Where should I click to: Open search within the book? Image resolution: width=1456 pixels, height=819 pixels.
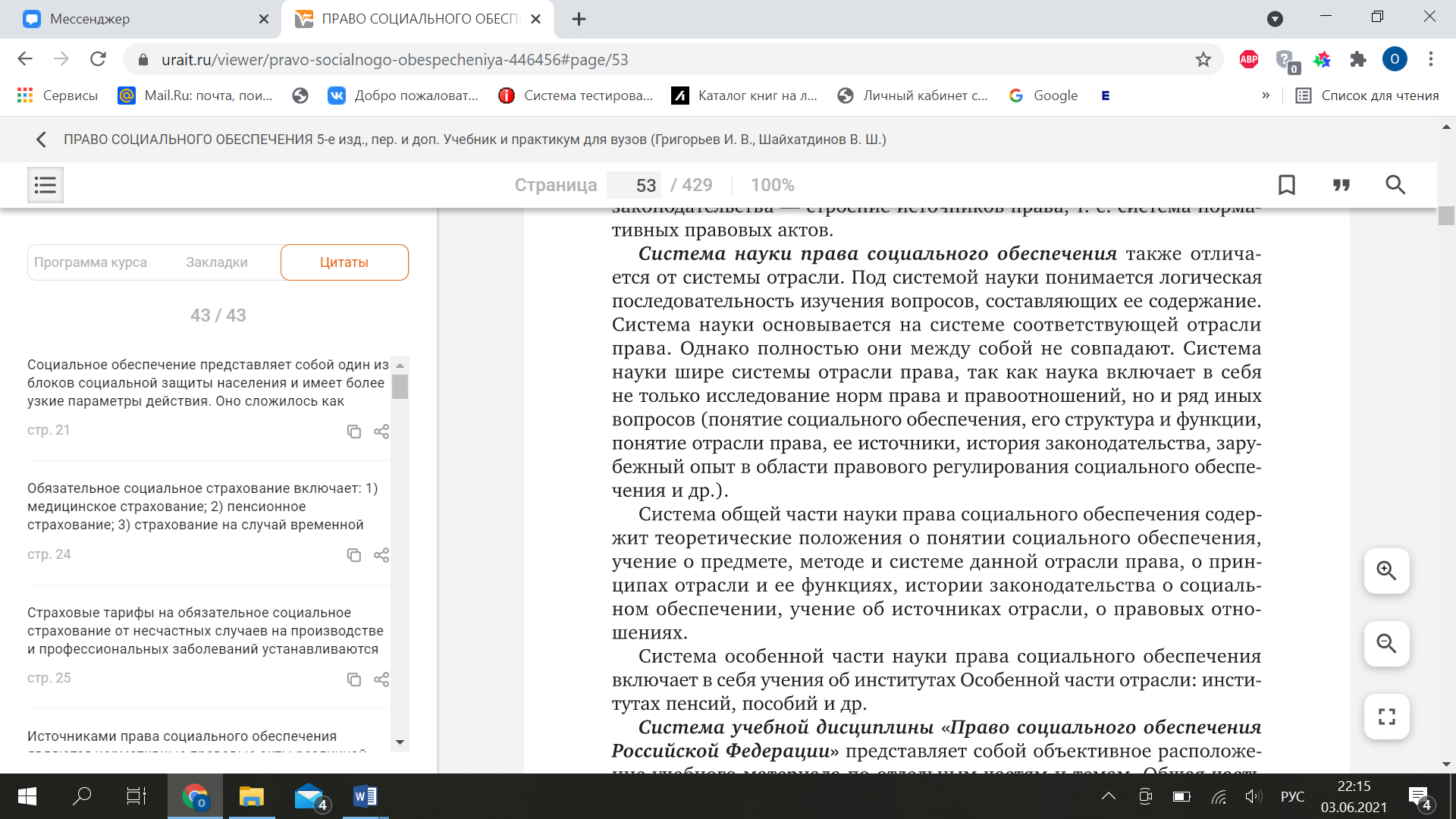pos(1395,185)
